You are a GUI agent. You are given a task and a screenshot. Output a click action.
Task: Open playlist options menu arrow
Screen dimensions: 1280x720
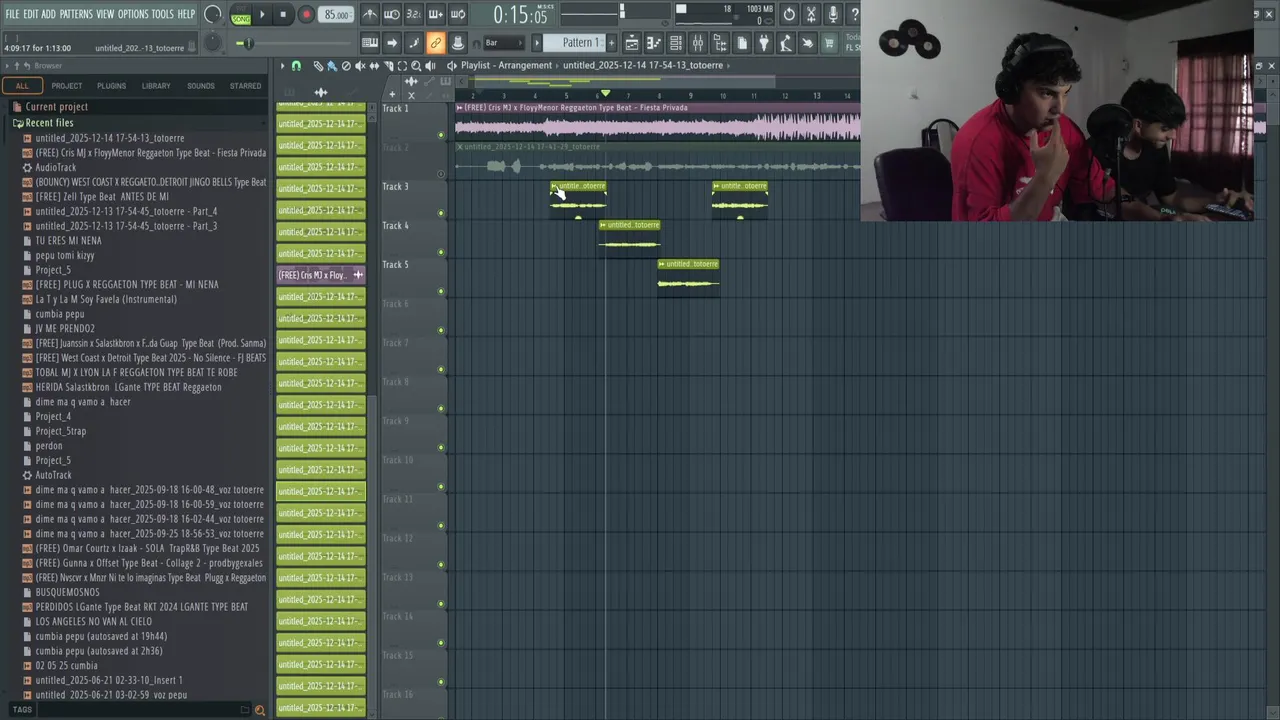tap(282, 66)
